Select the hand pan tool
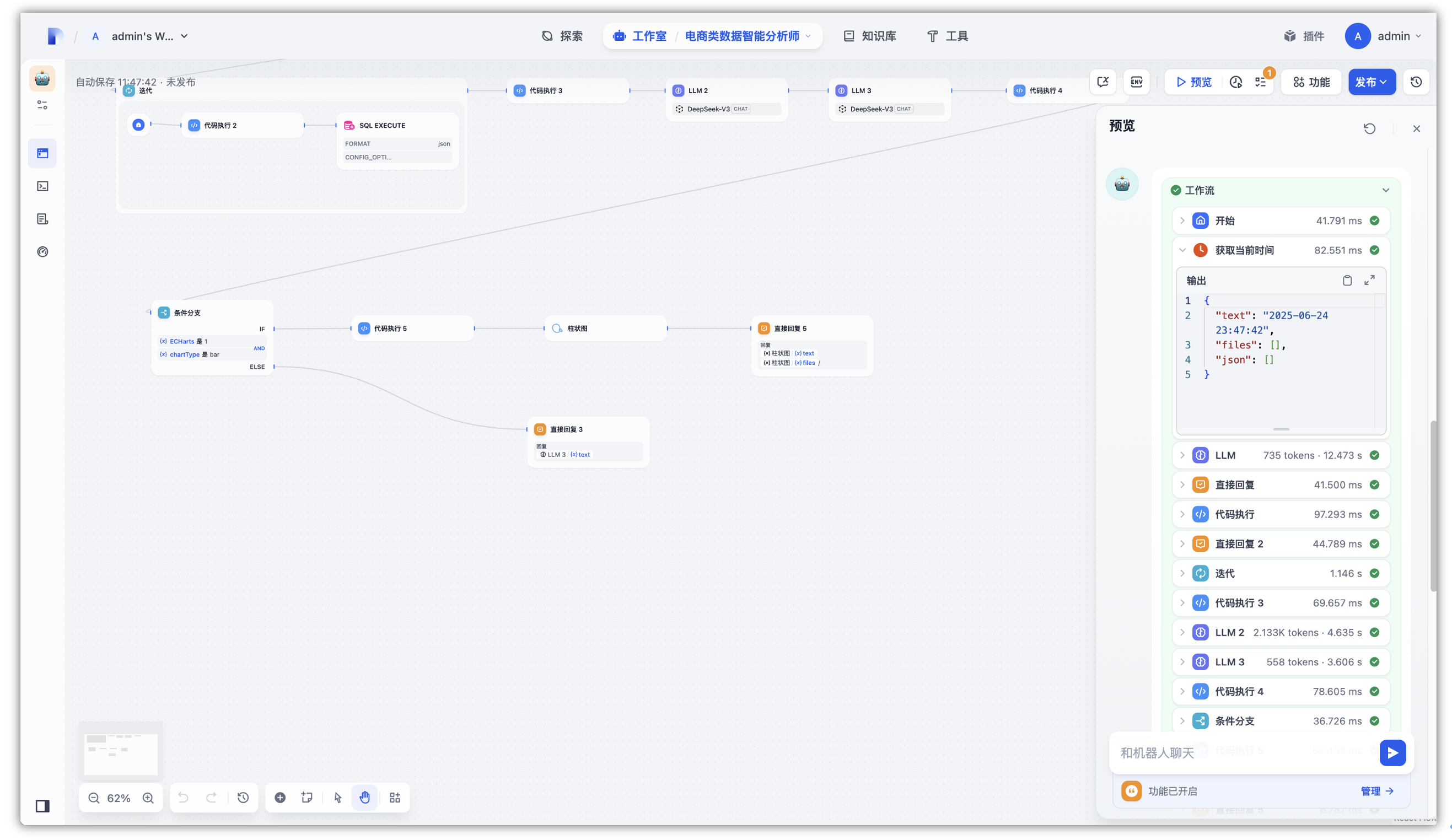 click(x=365, y=798)
